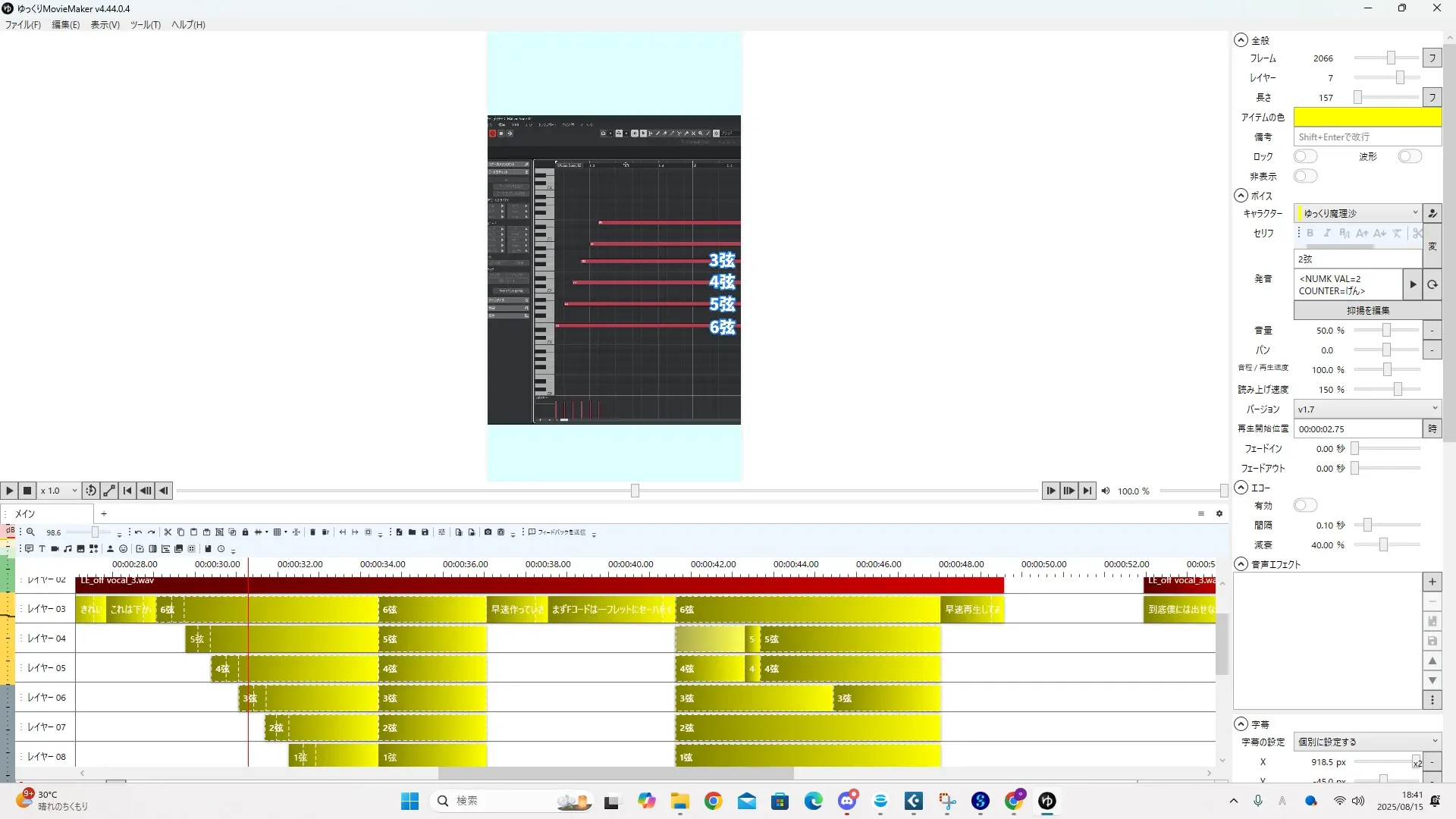This screenshot has width=1456, height=819.
Task: Toggle the ロック lock switch
Action: (x=1305, y=156)
